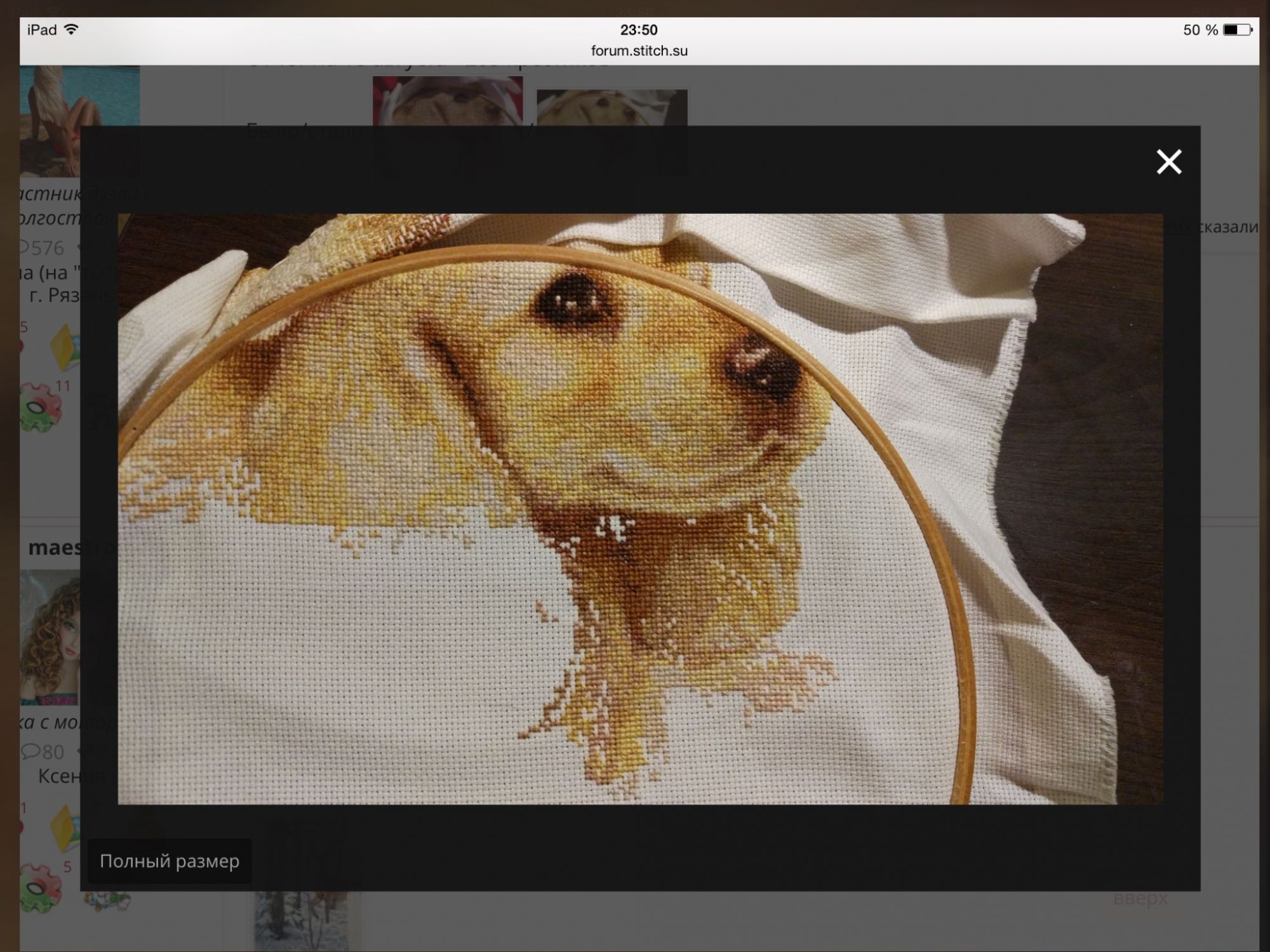
Task: Tap the 576 comments counter icon
Action: click(x=25, y=247)
